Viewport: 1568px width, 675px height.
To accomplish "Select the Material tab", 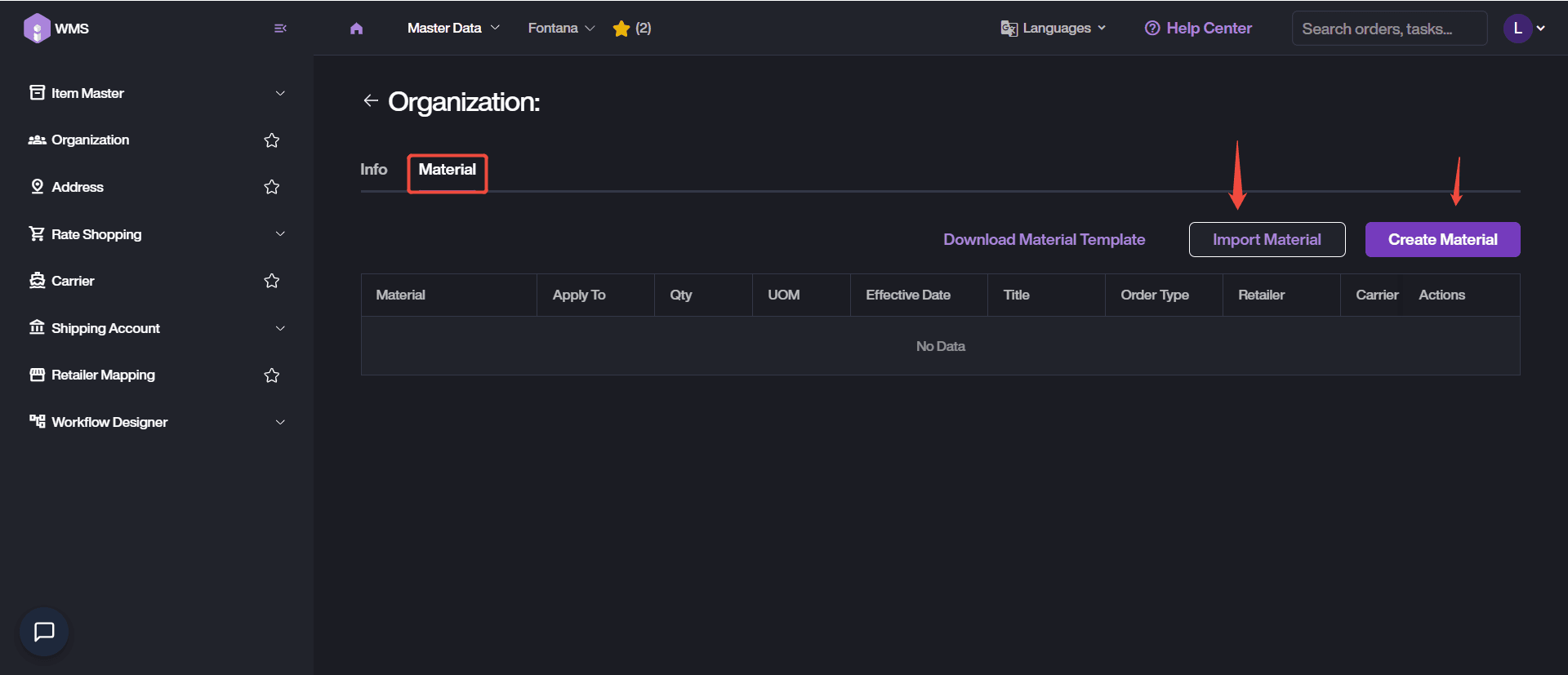I will [447, 170].
